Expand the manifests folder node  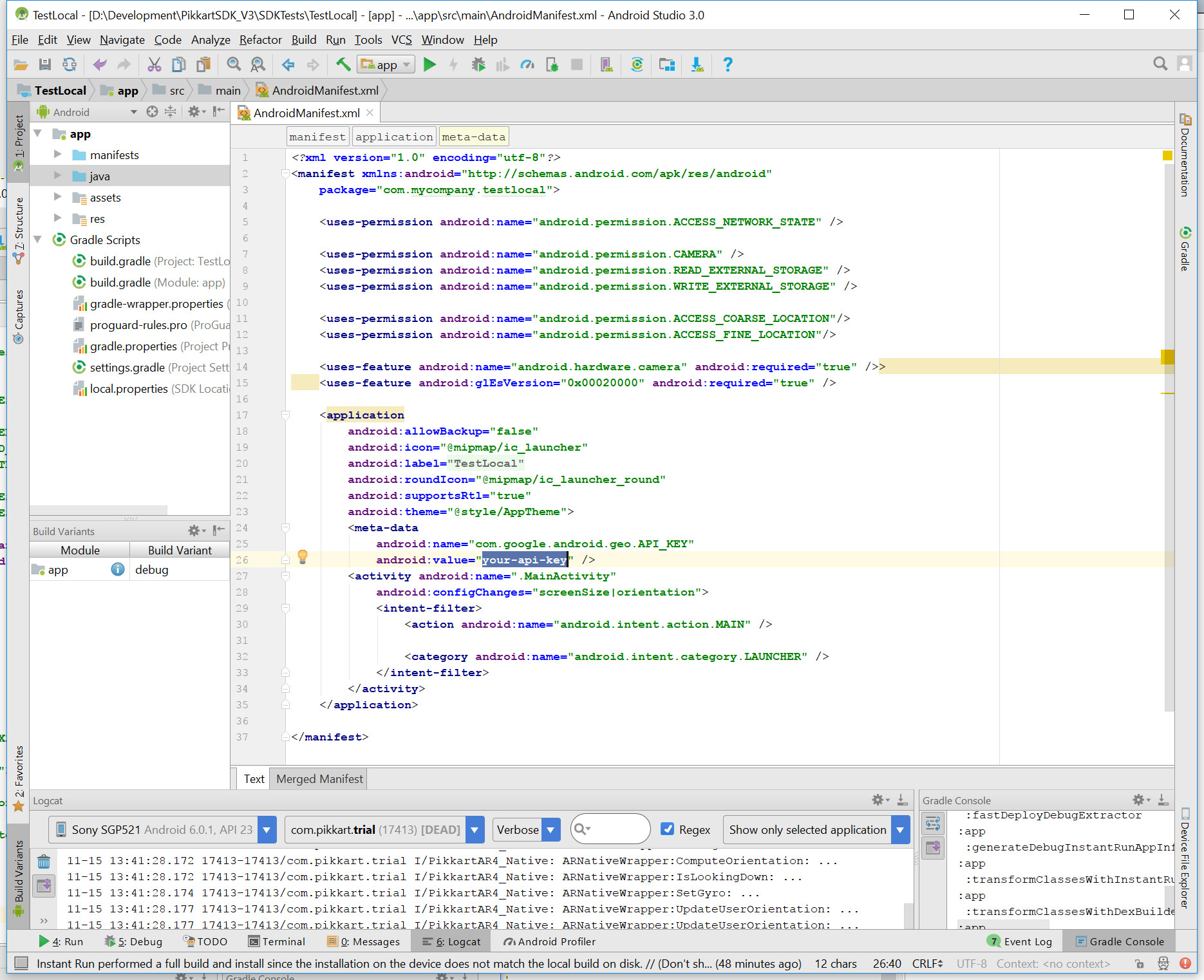tap(57, 155)
